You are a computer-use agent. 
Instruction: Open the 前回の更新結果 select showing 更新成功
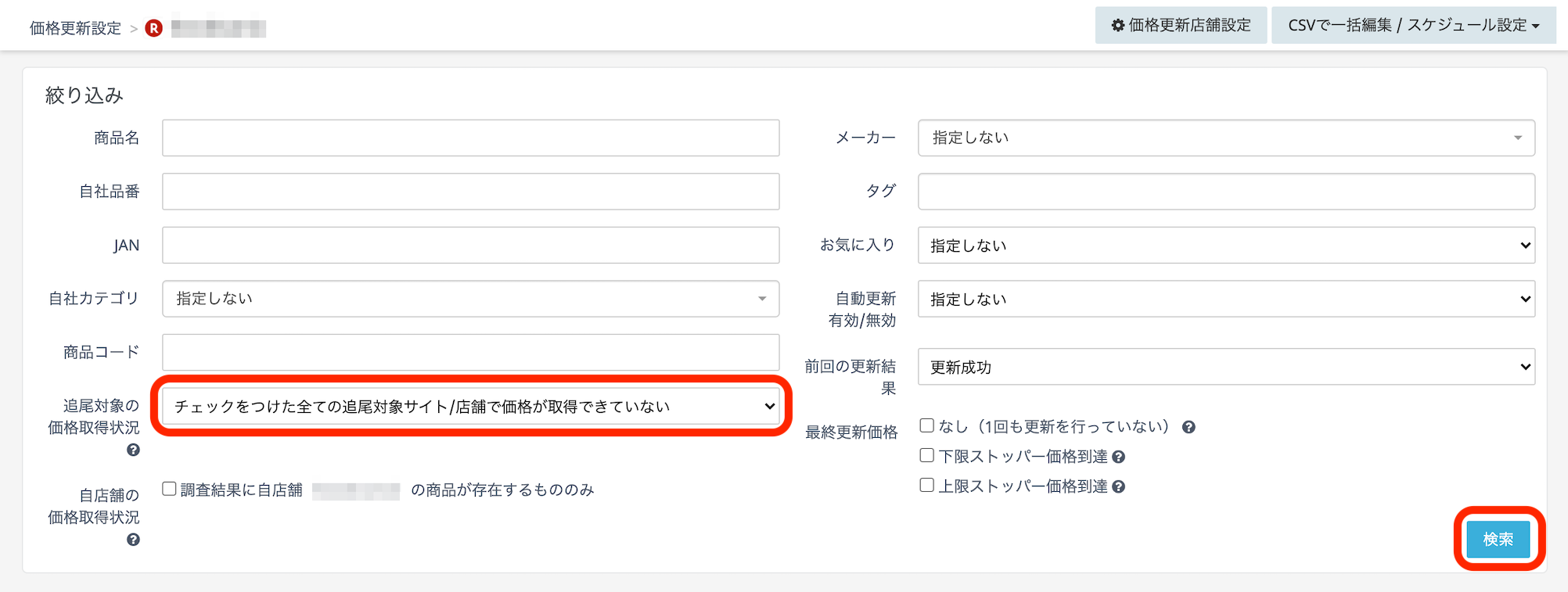1225,367
